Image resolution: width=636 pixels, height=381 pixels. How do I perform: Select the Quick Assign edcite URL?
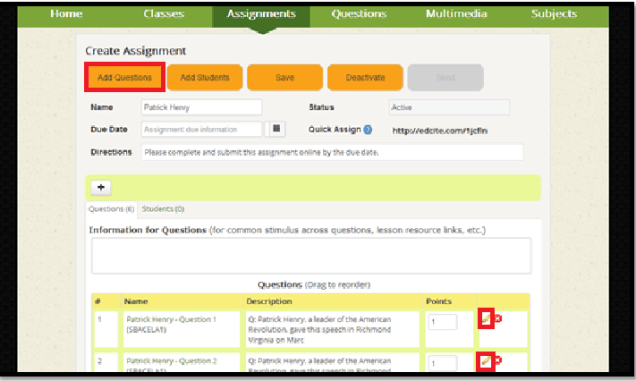tap(440, 131)
